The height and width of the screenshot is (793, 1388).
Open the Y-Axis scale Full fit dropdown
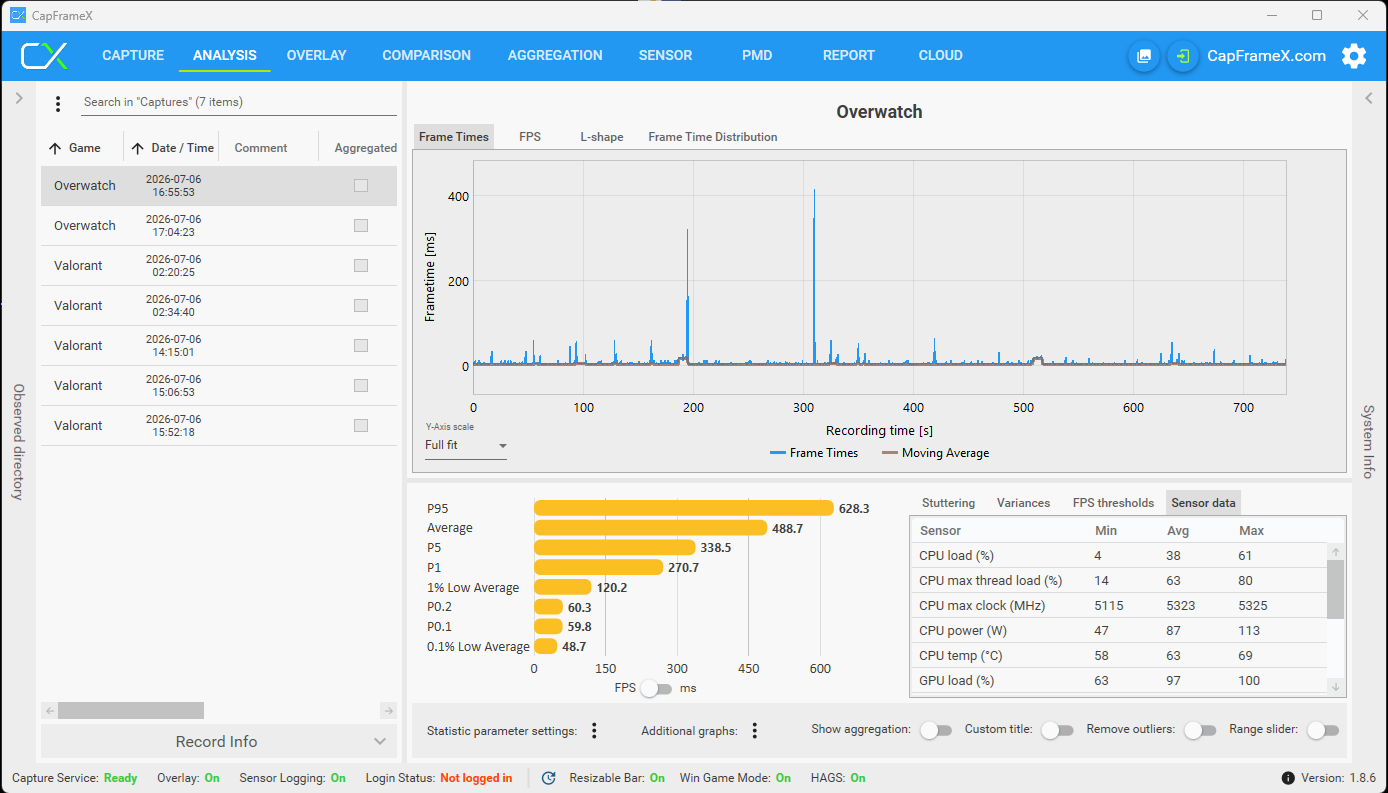(x=466, y=446)
